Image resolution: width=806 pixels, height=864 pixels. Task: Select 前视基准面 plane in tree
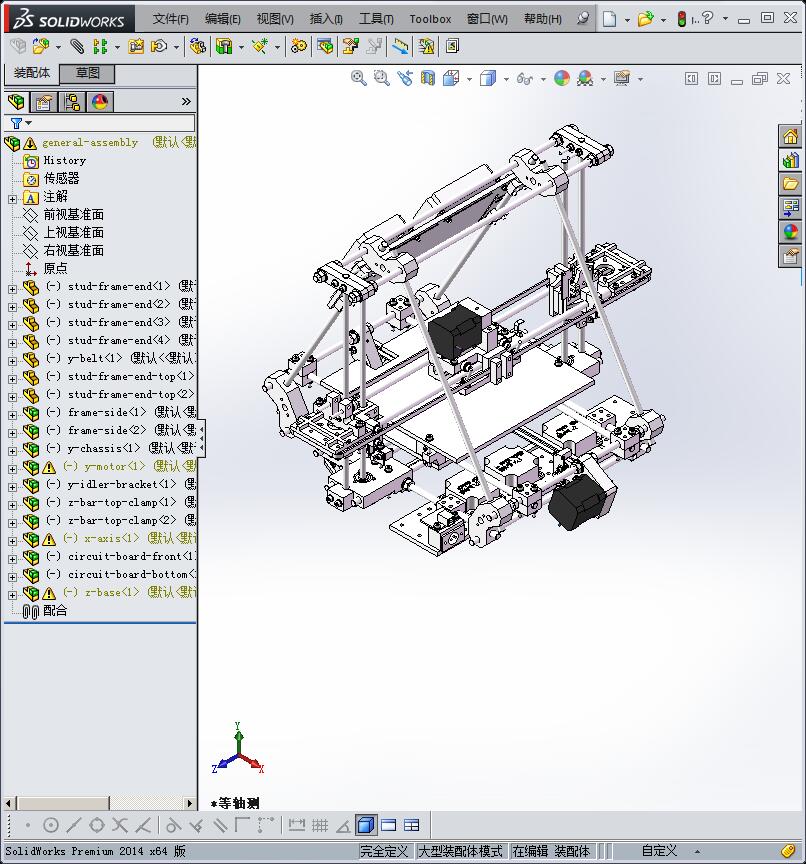pos(73,214)
